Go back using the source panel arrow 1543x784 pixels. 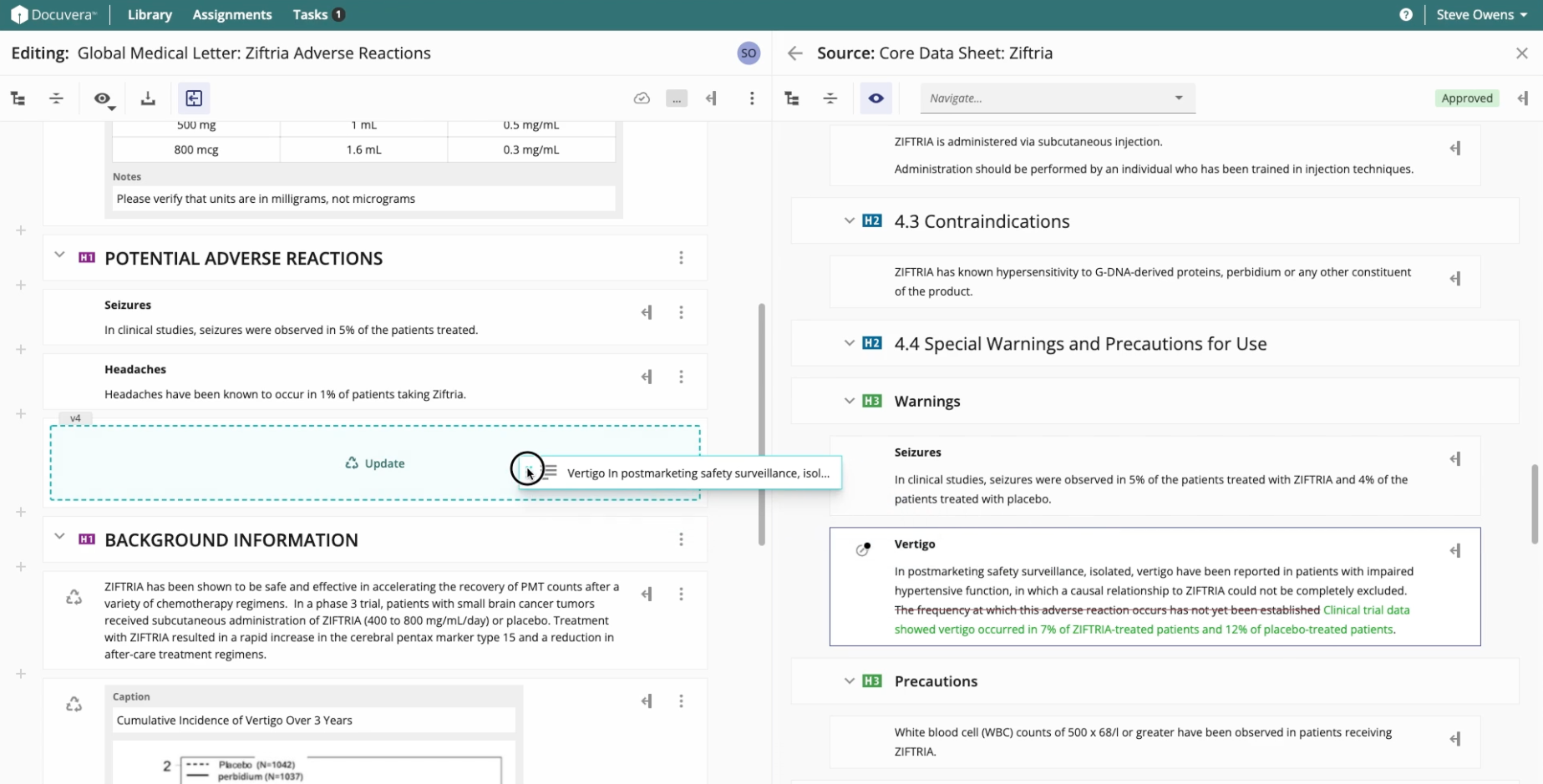tap(795, 53)
